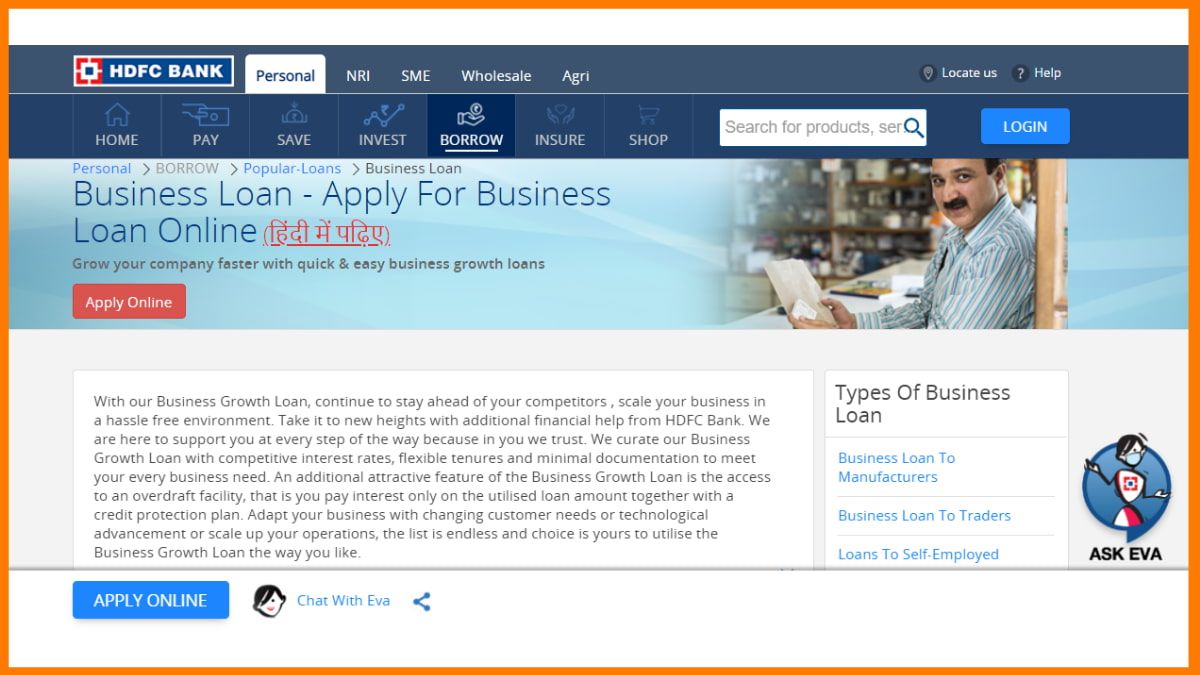Click the search magnifier icon
The width and height of the screenshot is (1200, 675).
[x=913, y=127]
